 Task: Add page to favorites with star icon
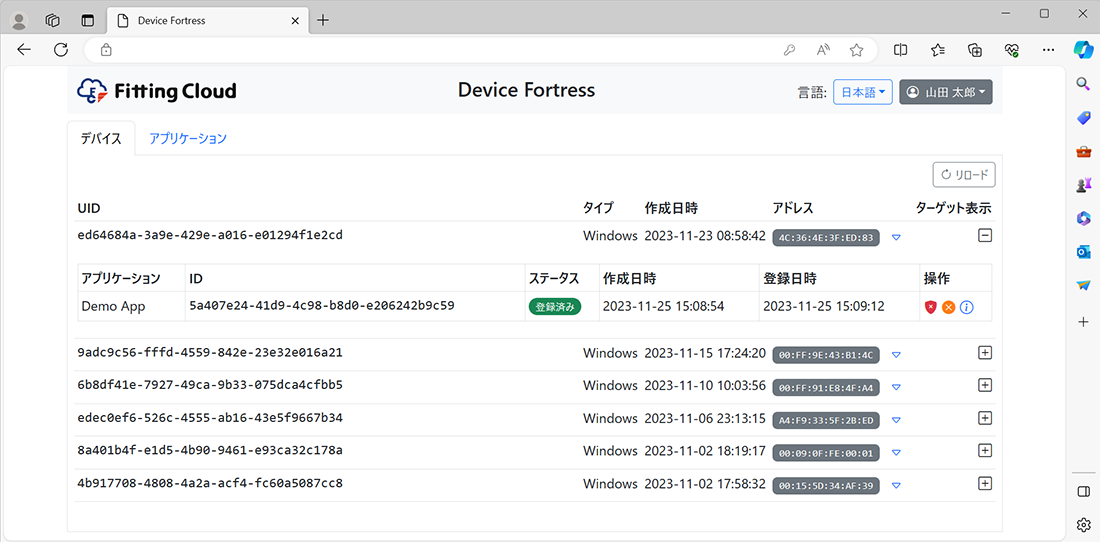coord(856,50)
